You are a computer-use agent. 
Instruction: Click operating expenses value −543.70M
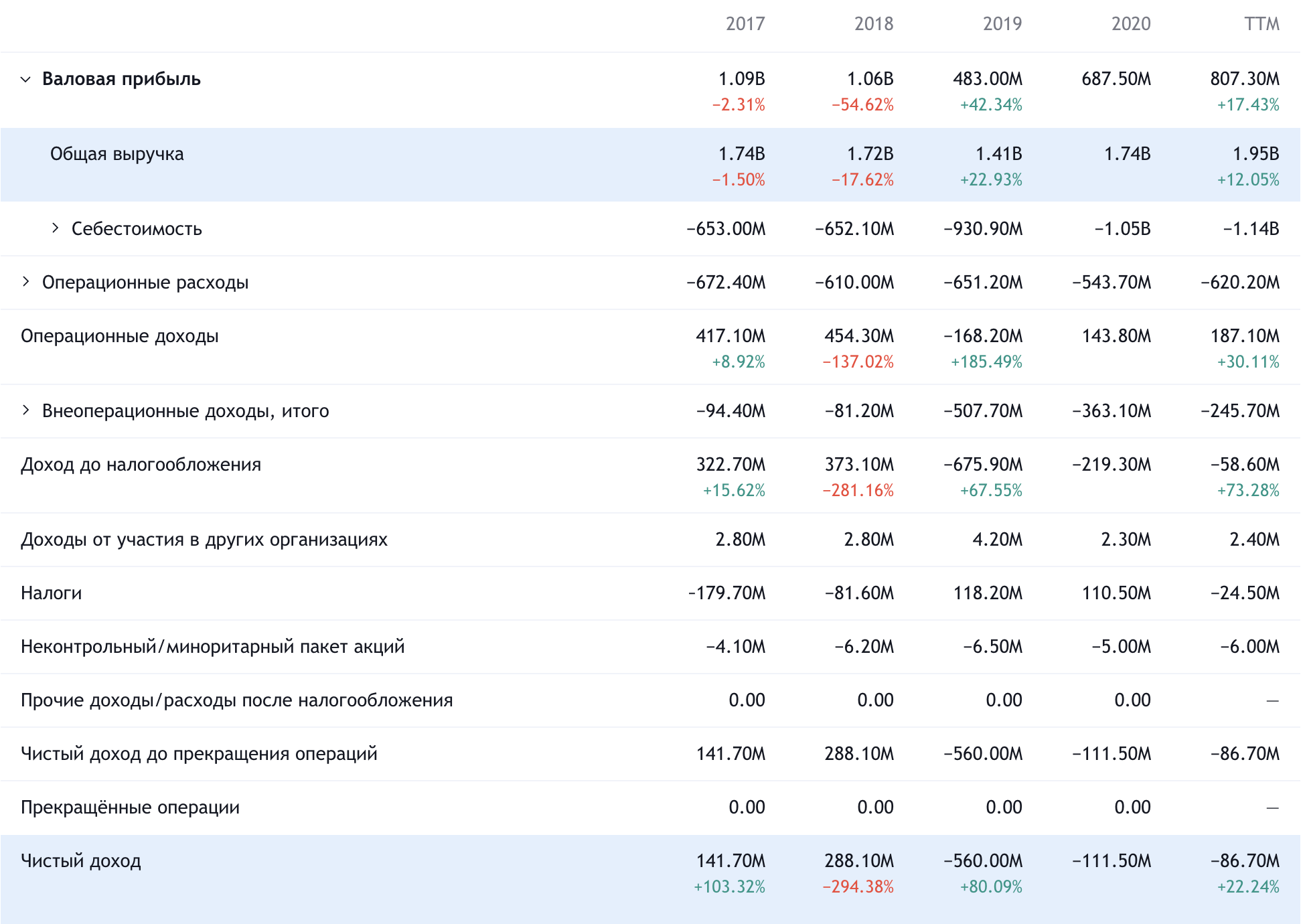coord(1112,283)
